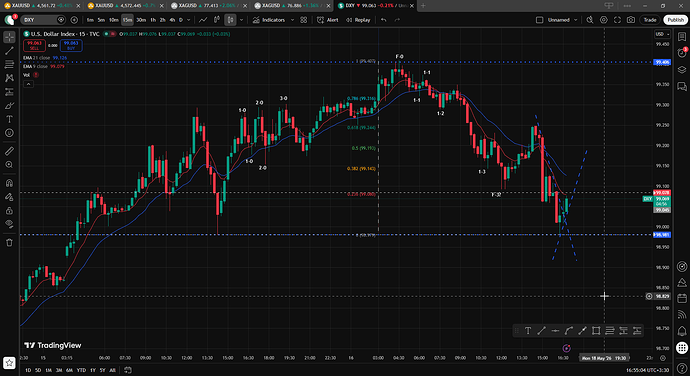Select the trend line drawing tool
690x376 pixels.
pos(9,51)
